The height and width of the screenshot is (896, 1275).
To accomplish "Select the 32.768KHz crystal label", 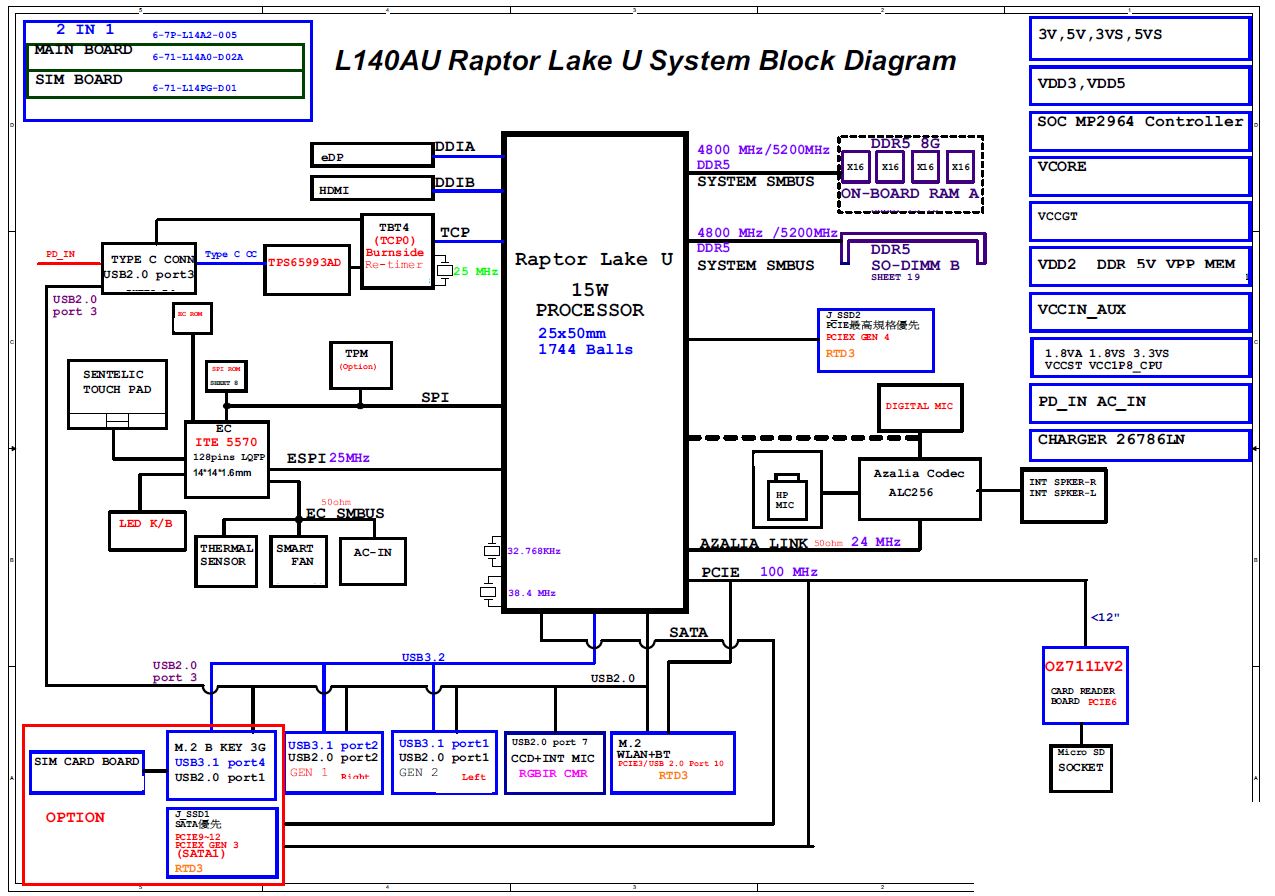I will tap(534, 551).
